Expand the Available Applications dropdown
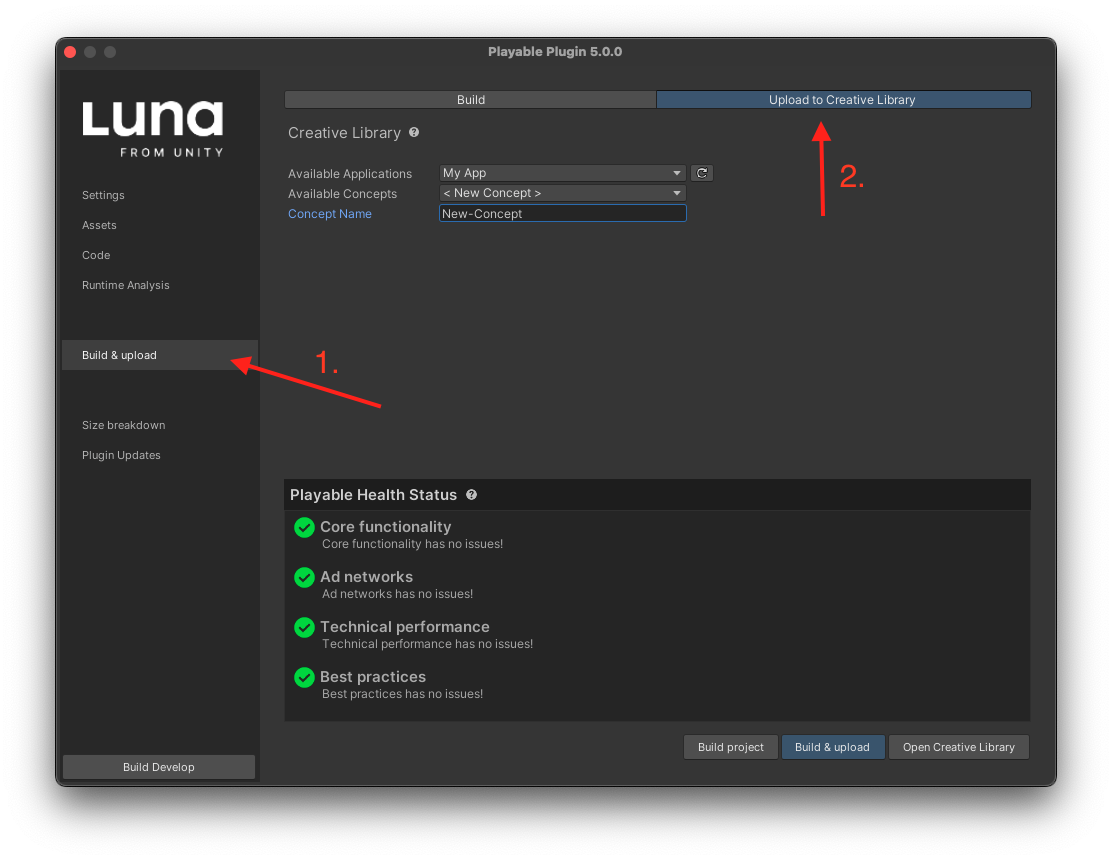Image resolution: width=1112 pixels, height=860 pixels. pyautogui.click(x=562, y=173)
